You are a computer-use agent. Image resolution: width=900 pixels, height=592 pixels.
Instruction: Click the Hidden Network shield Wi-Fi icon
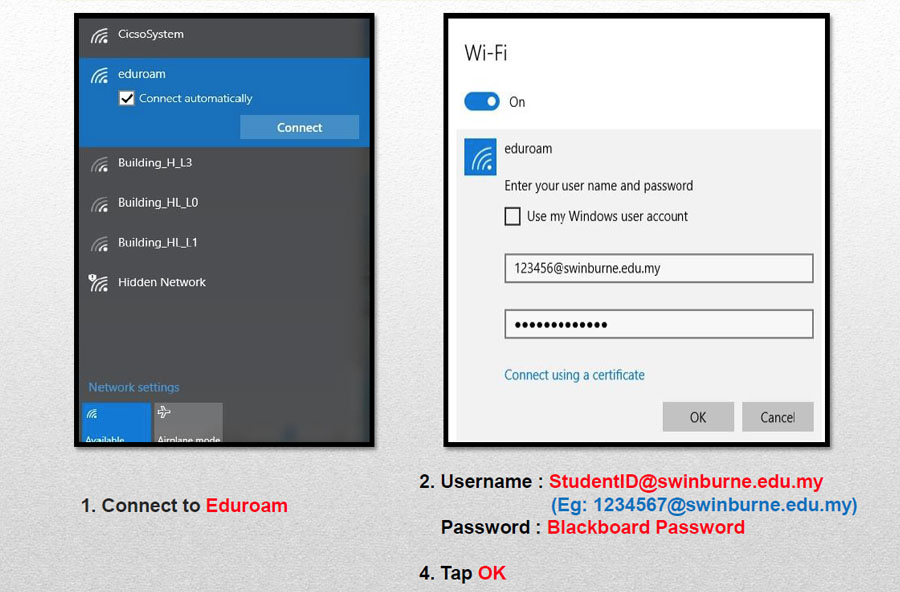pyautogui.click(x=98, y=283)
